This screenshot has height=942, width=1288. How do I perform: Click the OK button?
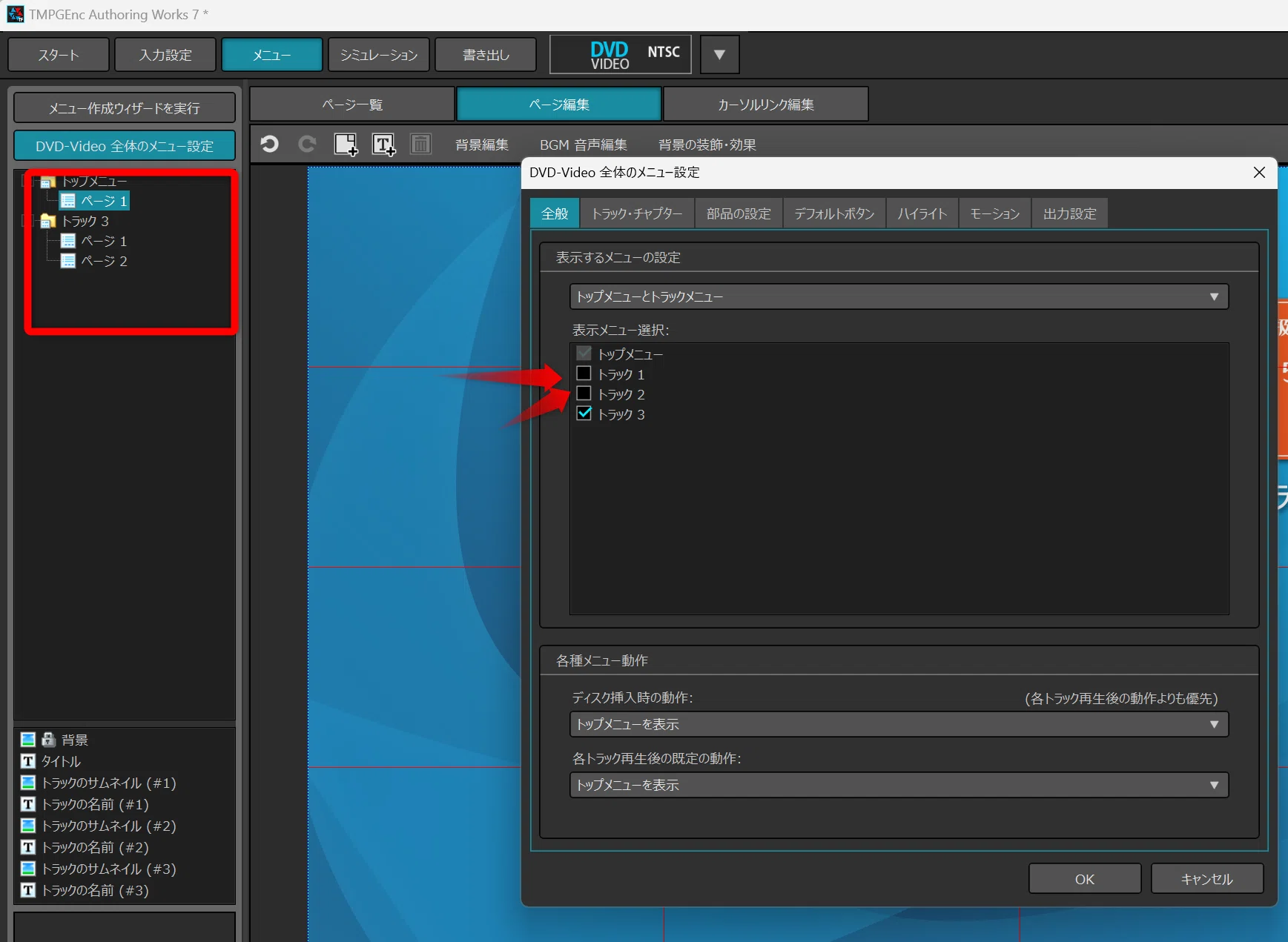coord(1085,879)
